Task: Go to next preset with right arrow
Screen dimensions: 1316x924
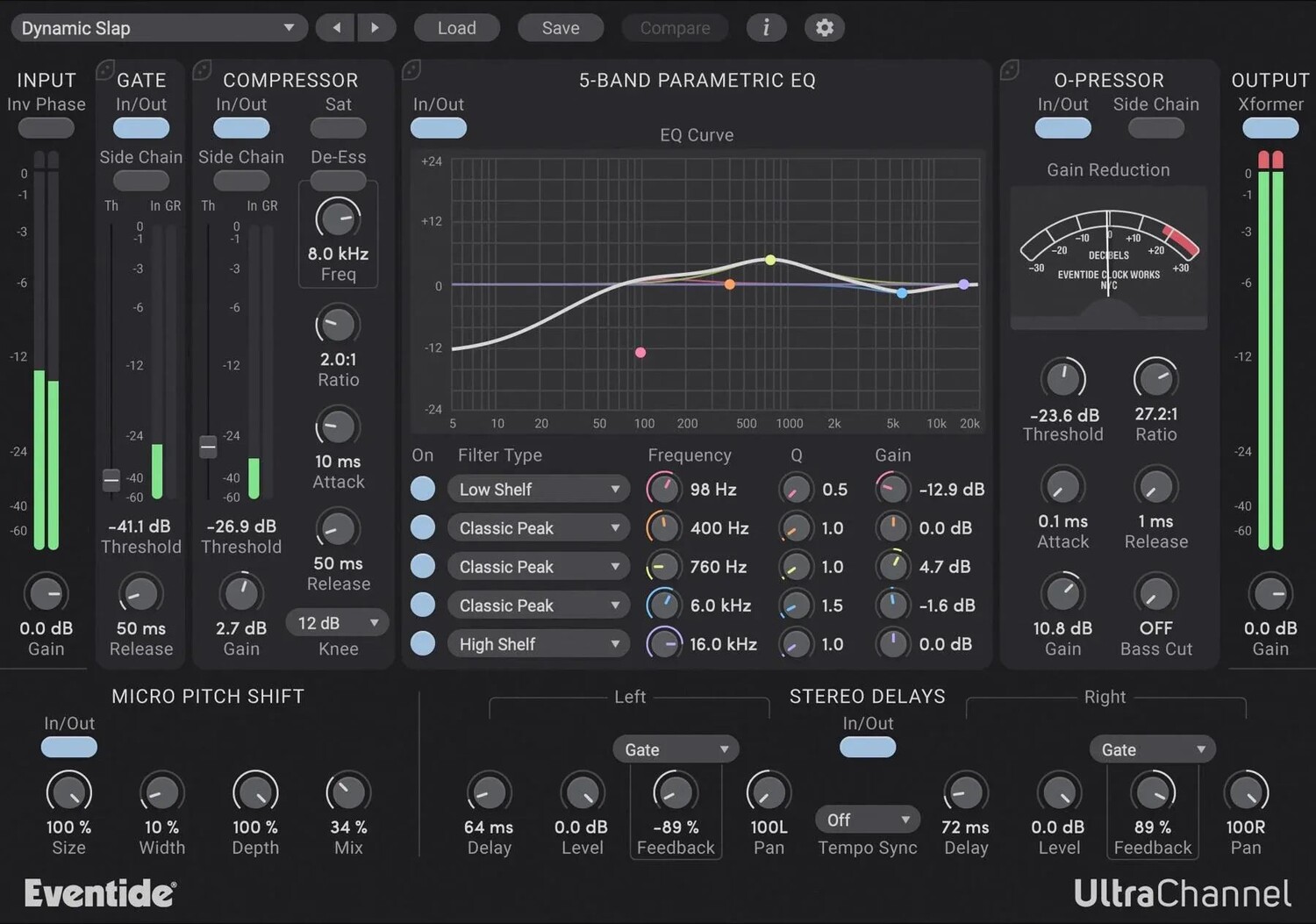Action: tap(375, 28)
